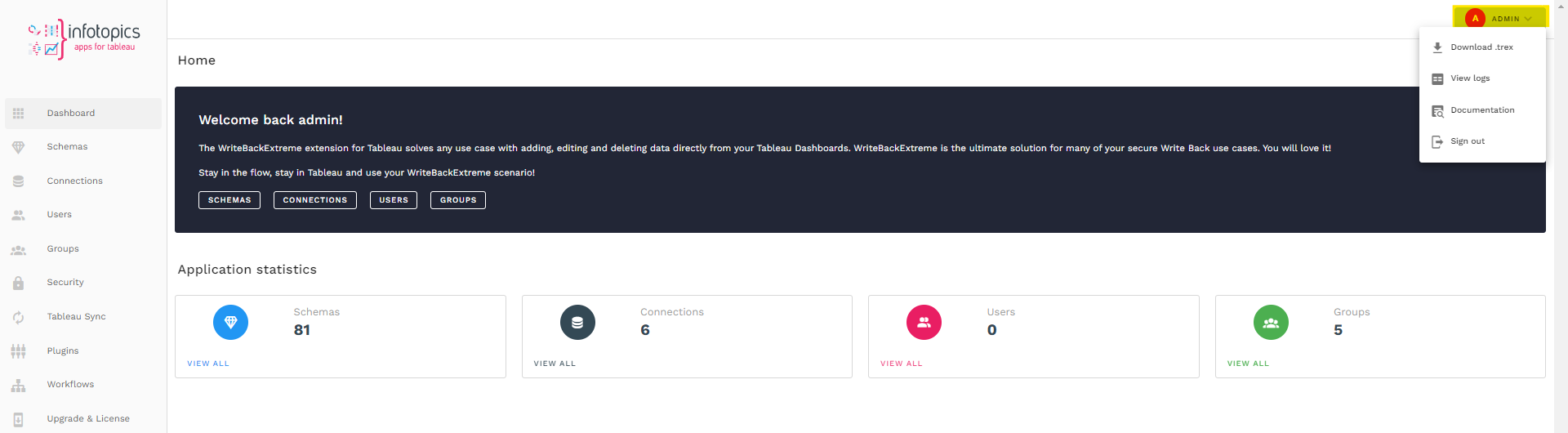Click the Users people icon in sidebar
The height and width of the screenshot is (433, 1568).
(18, 215)
